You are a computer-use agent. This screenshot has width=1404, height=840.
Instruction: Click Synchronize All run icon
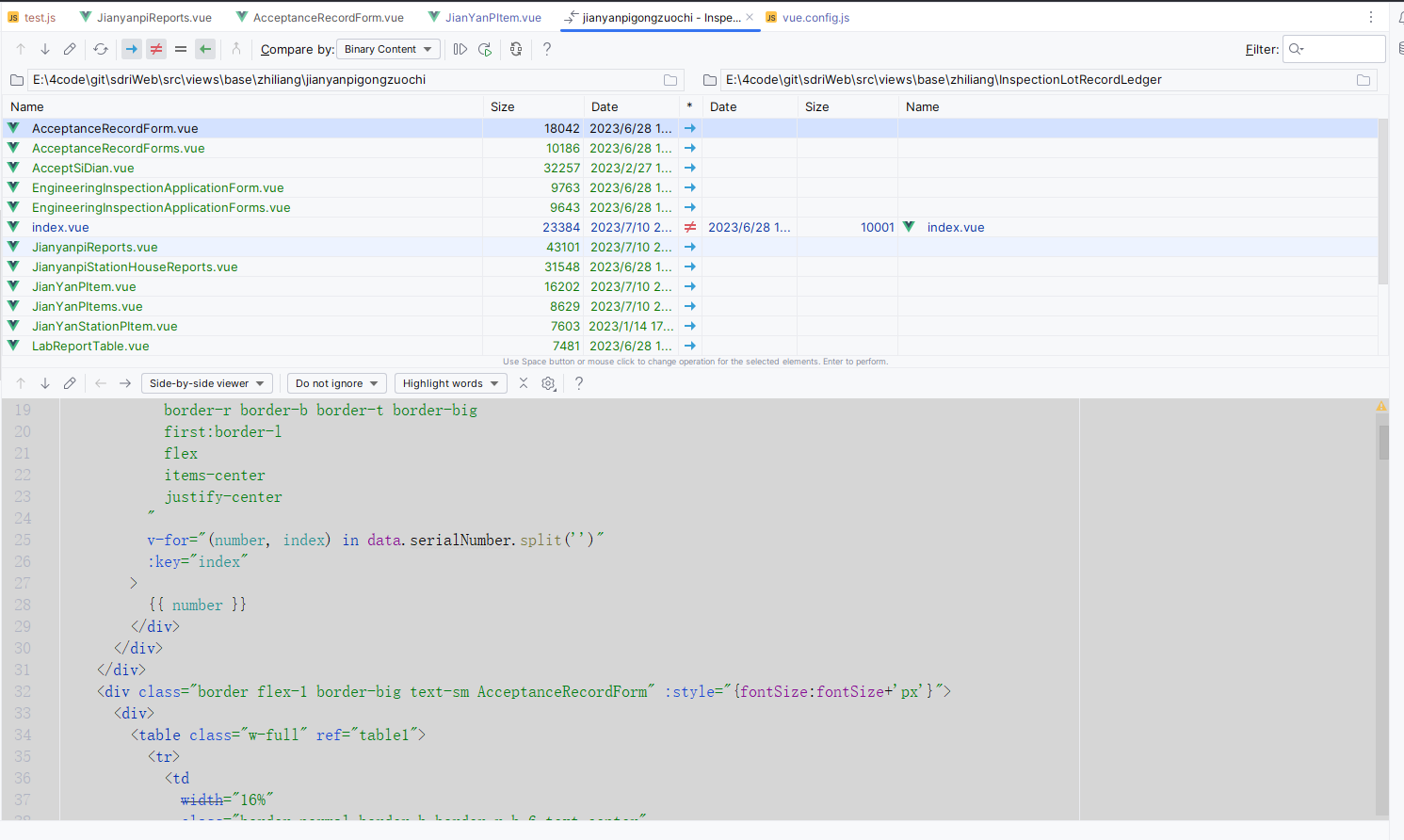[x=485, y=49]
